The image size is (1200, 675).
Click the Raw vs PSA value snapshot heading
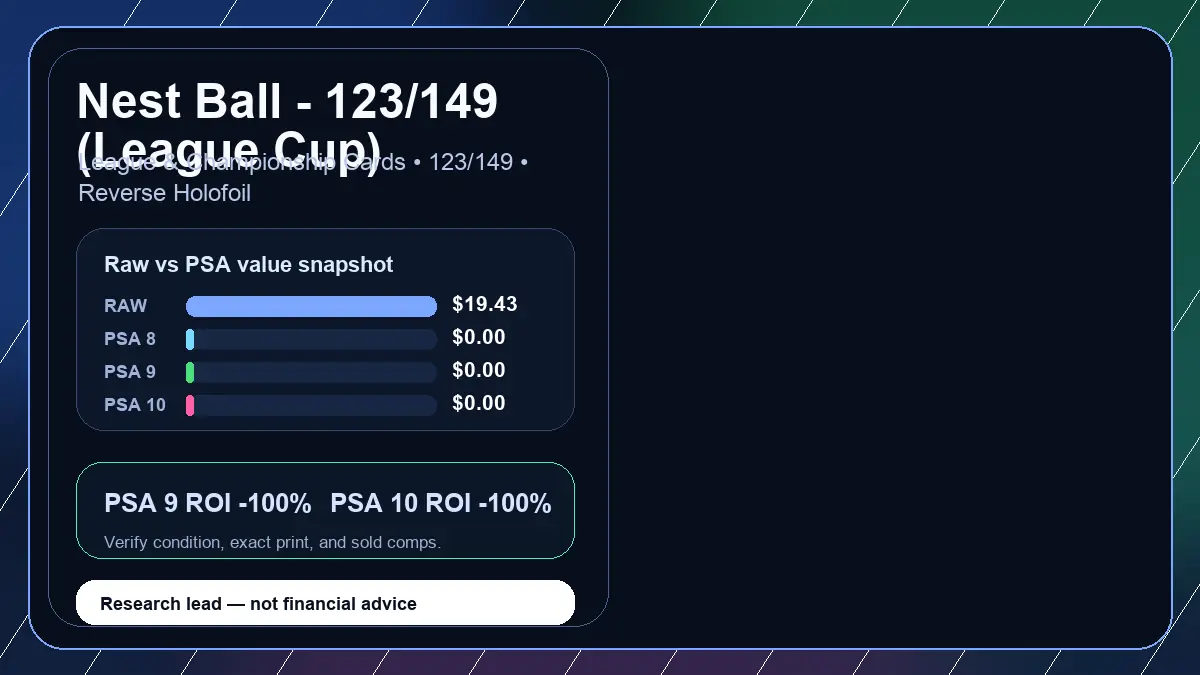[x=249, y=265]
